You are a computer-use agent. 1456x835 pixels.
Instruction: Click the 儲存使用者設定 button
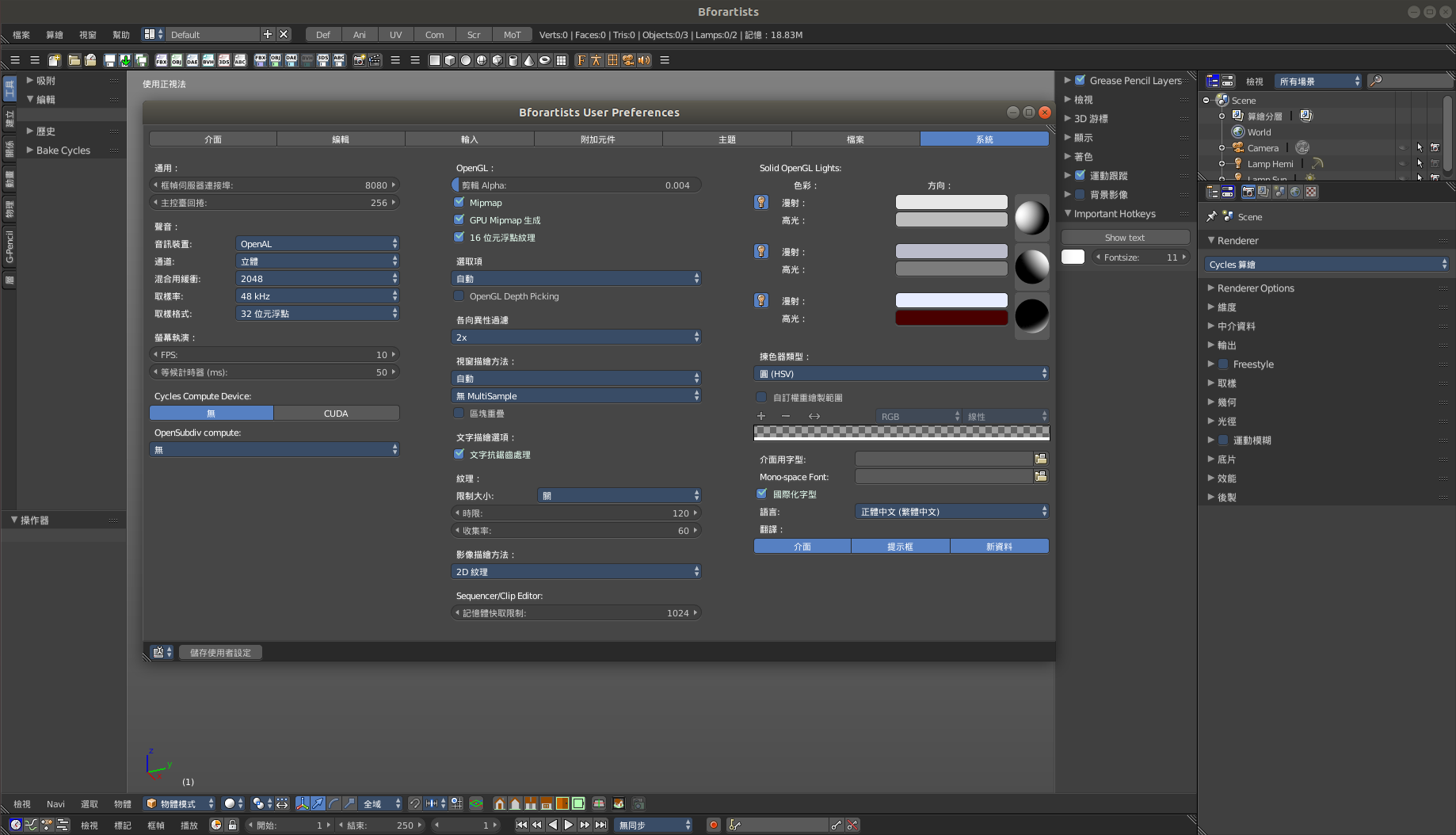(220, 652)
